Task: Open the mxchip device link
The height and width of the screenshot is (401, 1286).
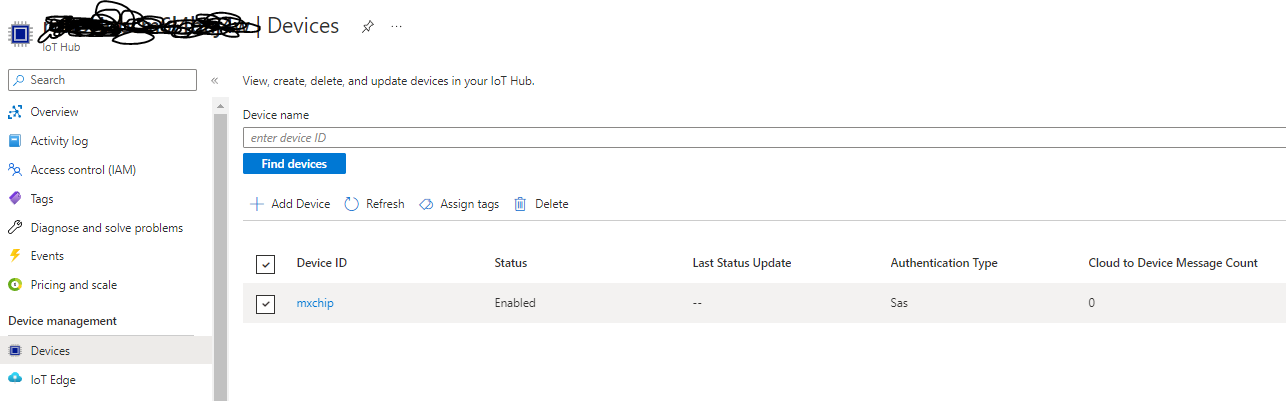Action: (315, 303)
